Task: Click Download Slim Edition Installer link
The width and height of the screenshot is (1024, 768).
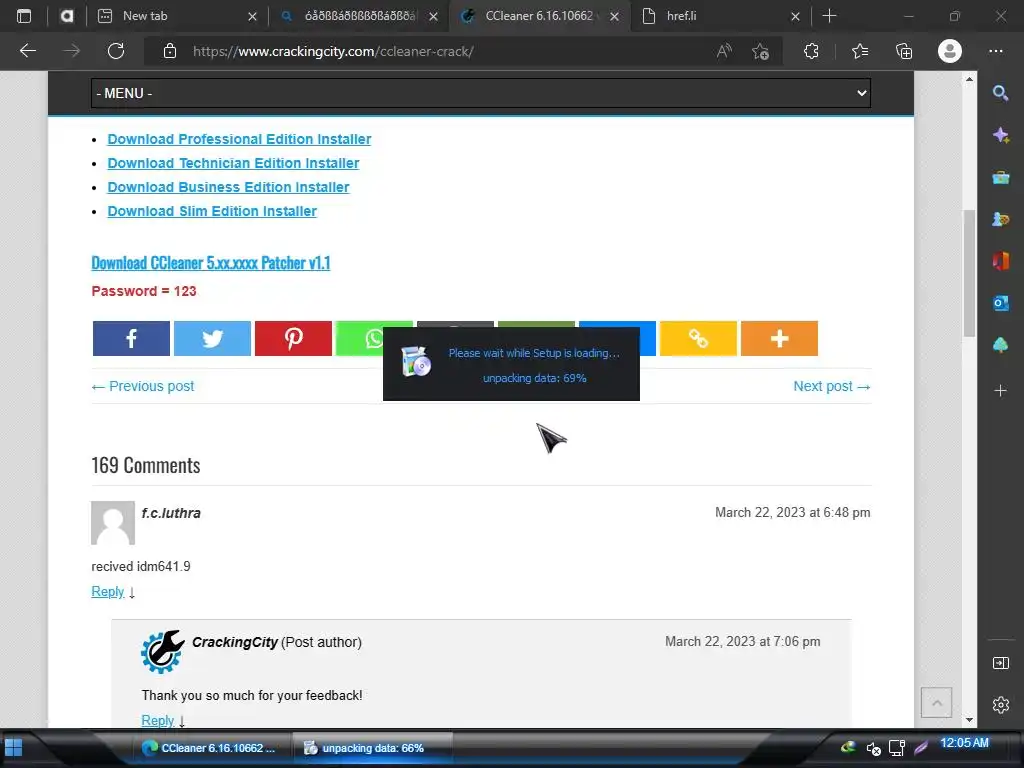Action: pyautogui.click(x=212, y=212)
